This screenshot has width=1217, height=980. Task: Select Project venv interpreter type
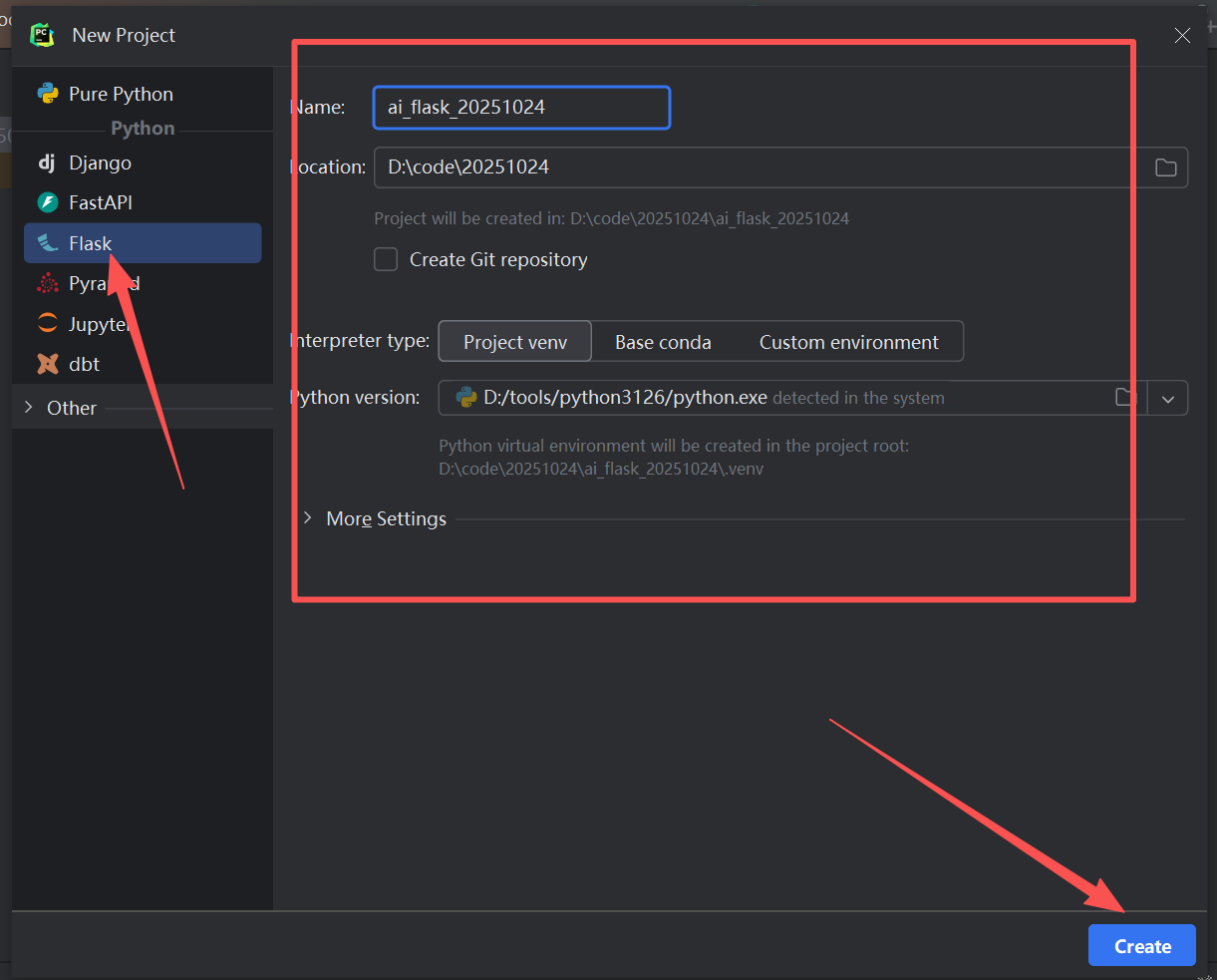point(515,341)
